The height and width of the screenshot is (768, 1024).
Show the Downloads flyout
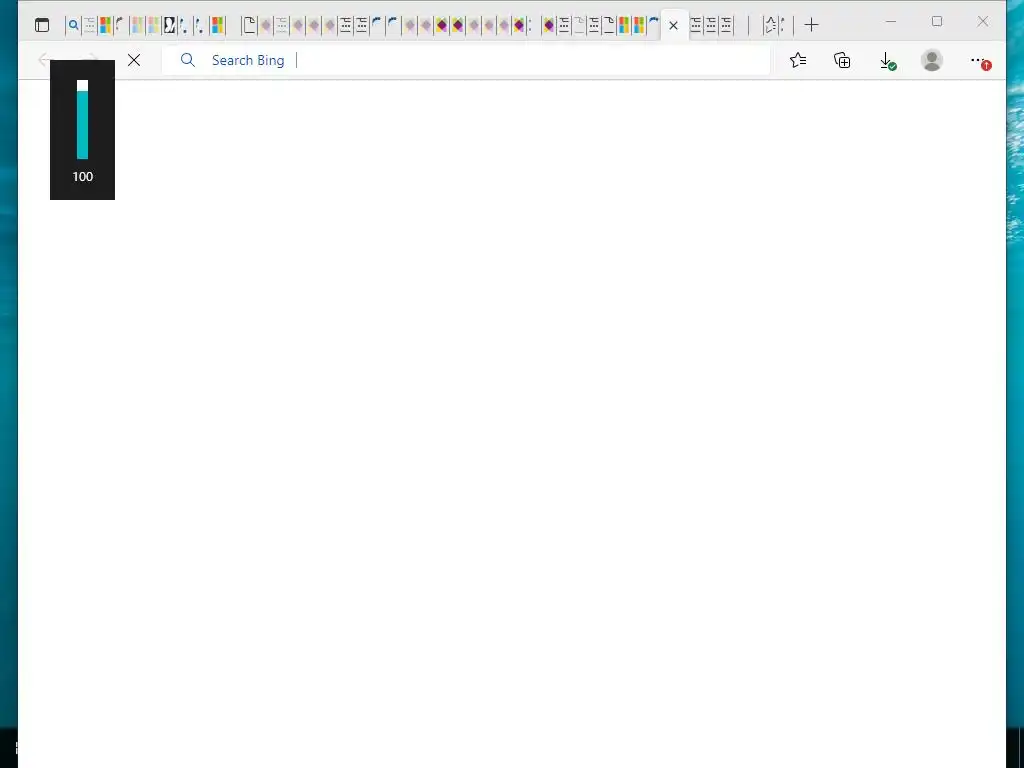(x=887, y=61)
